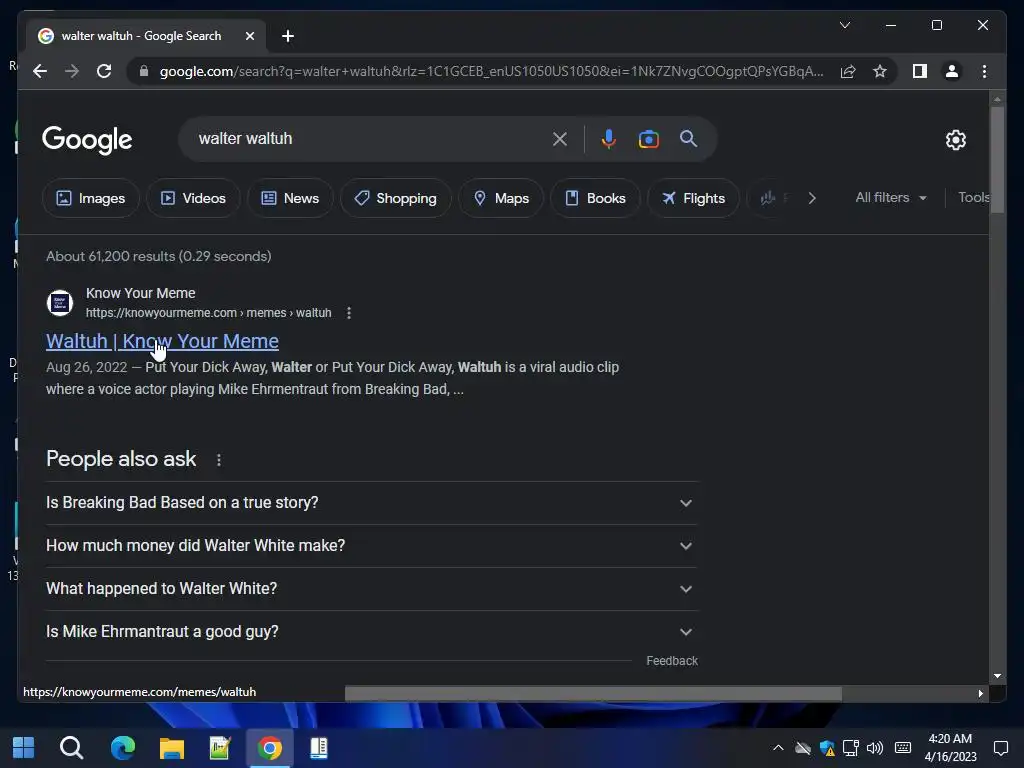Click the forward navigation arrow
Screen dimensions: 1024x768
pos(72,71)
